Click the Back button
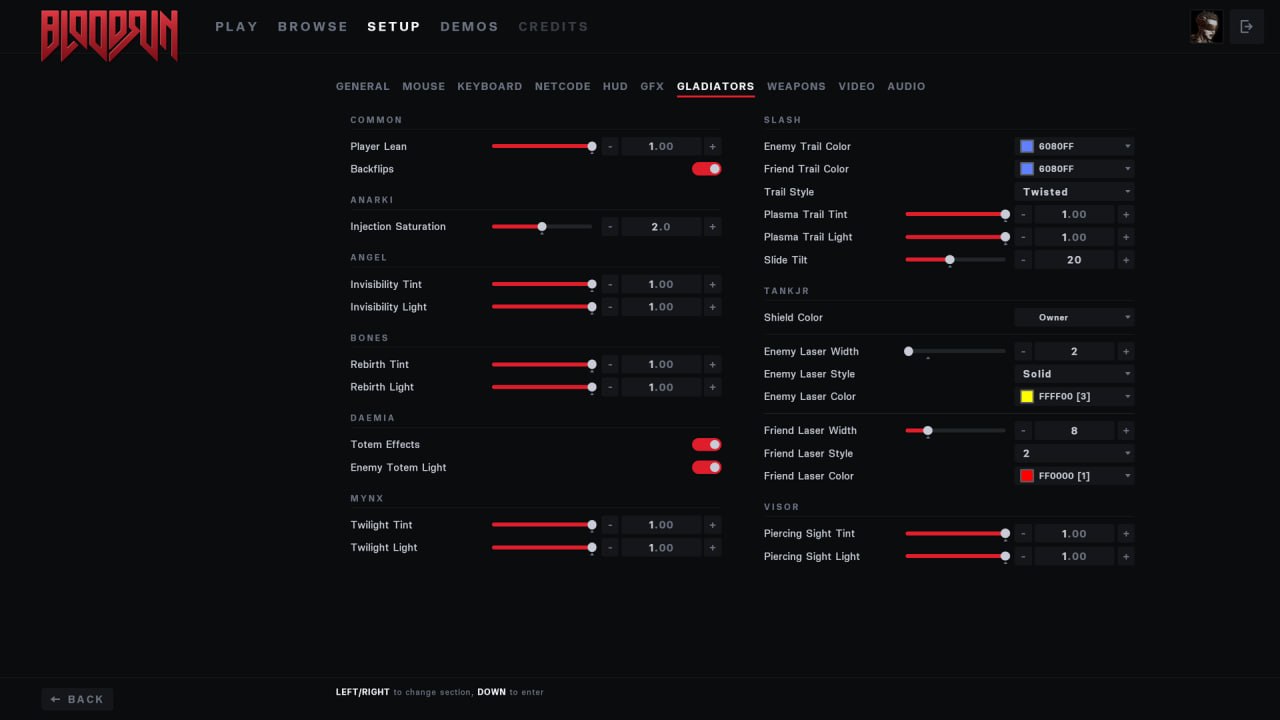Image resolution: width=1280 pixels, height=720 pixels. [x=77, y=699]
